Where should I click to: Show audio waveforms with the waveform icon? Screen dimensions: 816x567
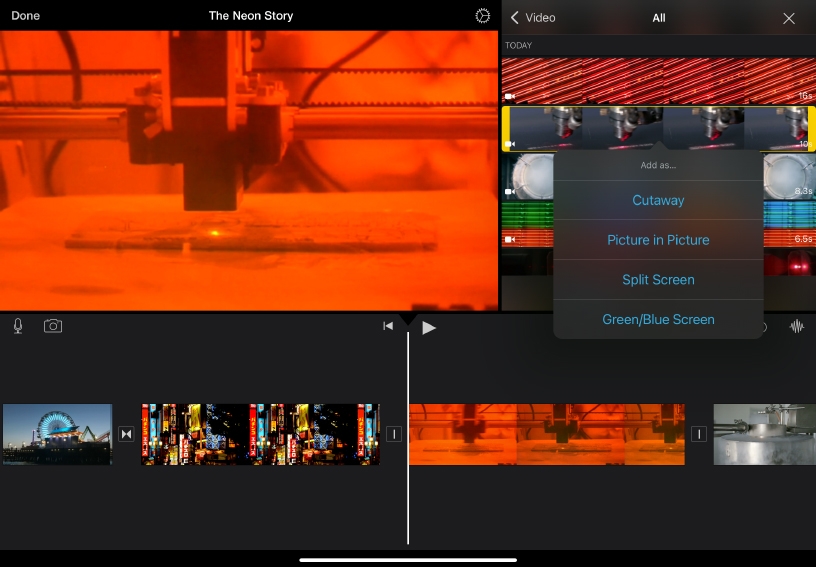[x=797, y=327]
